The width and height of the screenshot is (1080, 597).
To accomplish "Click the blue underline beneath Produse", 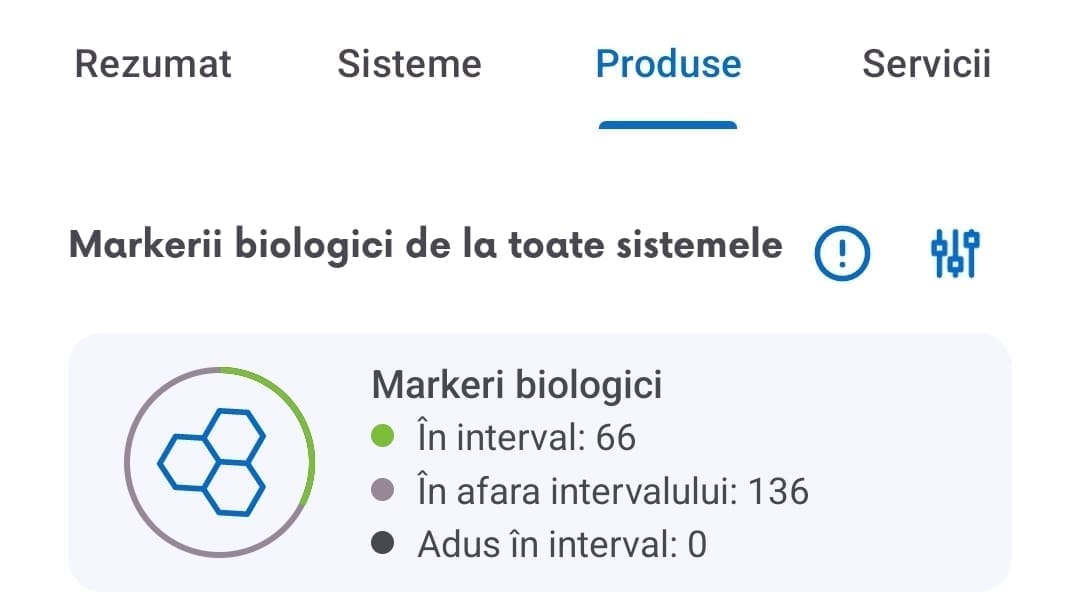I will (x=668, y=125).
